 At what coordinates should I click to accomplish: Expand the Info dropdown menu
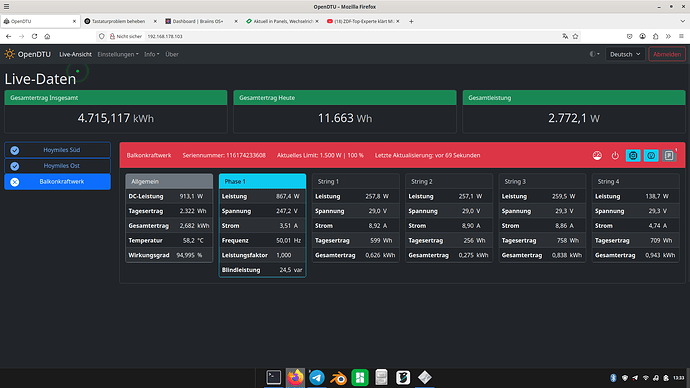(x=151, y=54)
